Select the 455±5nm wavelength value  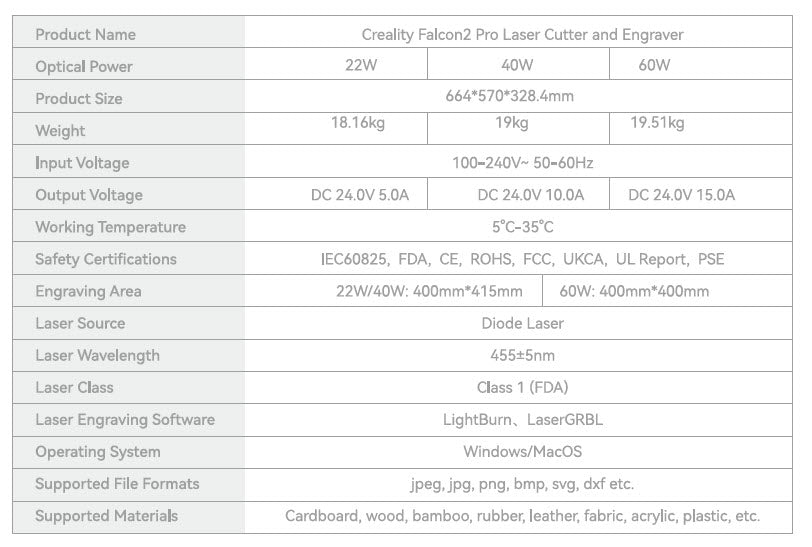(x=522, y=355)
